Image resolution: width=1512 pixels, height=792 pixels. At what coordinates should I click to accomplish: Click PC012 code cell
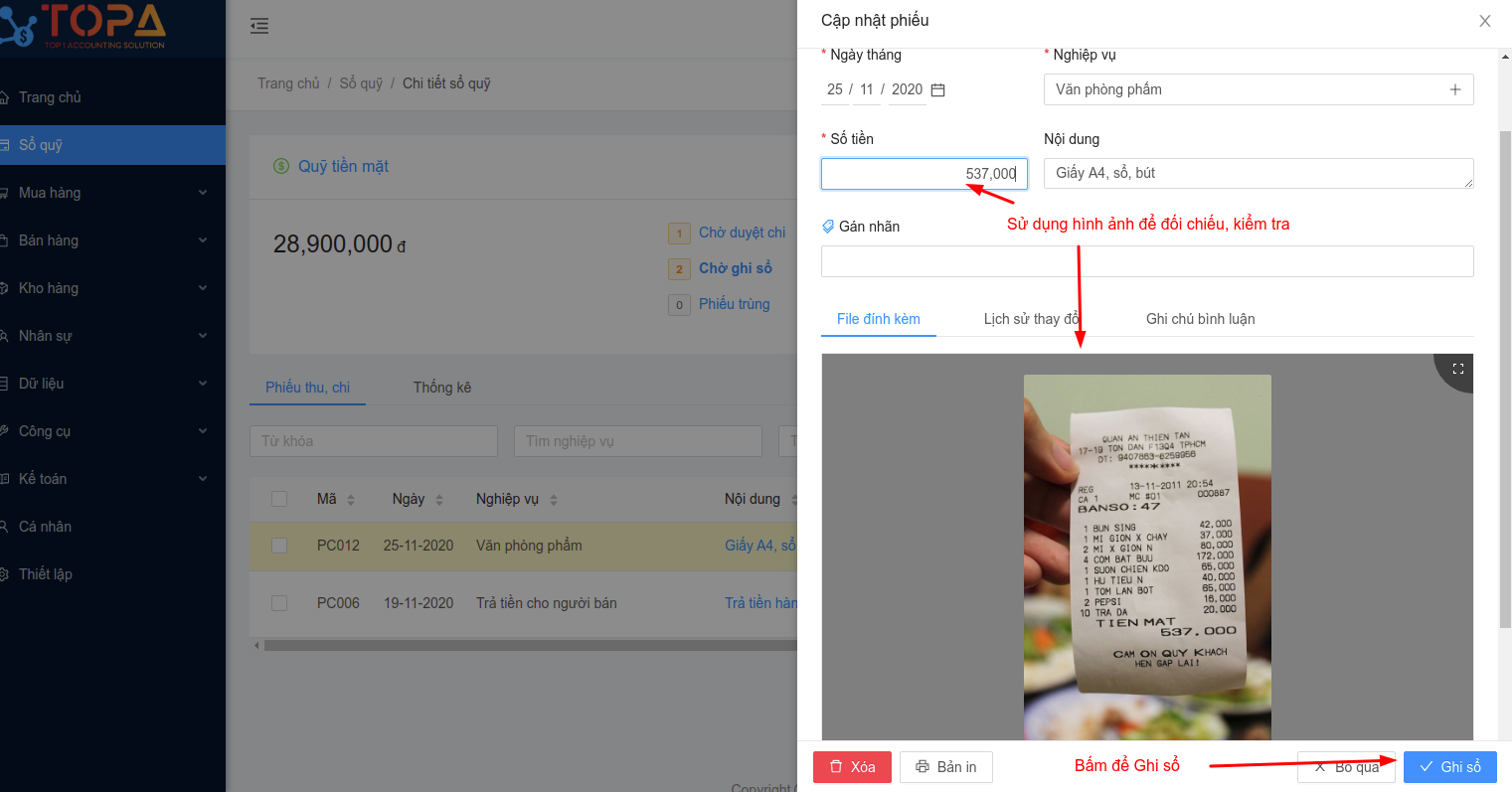point(338,546)
